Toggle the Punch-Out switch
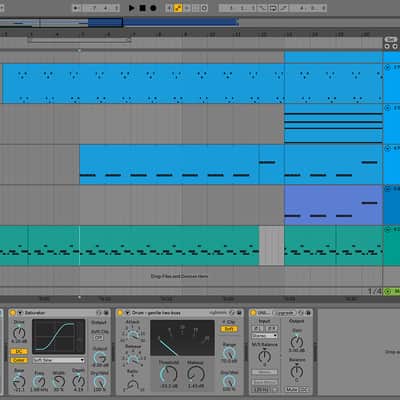The height and width of the screenshot is (400, 400). [x=284, y=8]
